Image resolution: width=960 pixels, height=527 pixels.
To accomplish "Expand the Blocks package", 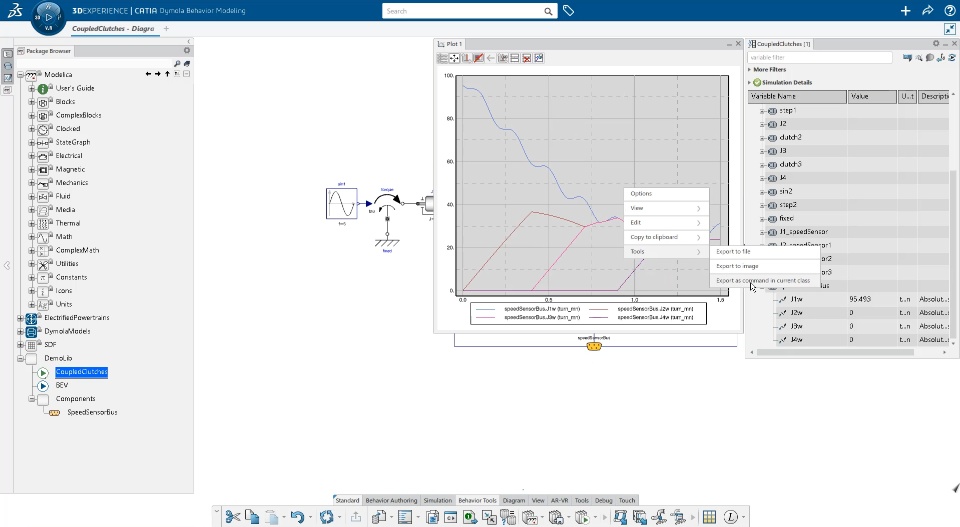I will 32,102.
